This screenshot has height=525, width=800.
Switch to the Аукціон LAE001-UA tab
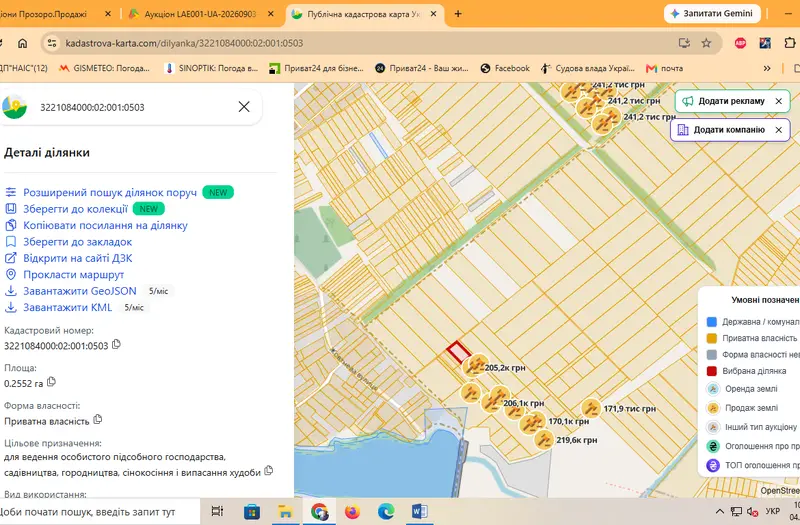click(199, 14)
